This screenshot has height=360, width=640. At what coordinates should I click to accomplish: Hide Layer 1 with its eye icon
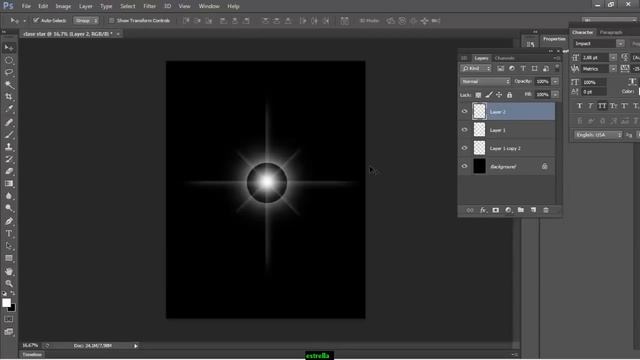pos(464,130)
